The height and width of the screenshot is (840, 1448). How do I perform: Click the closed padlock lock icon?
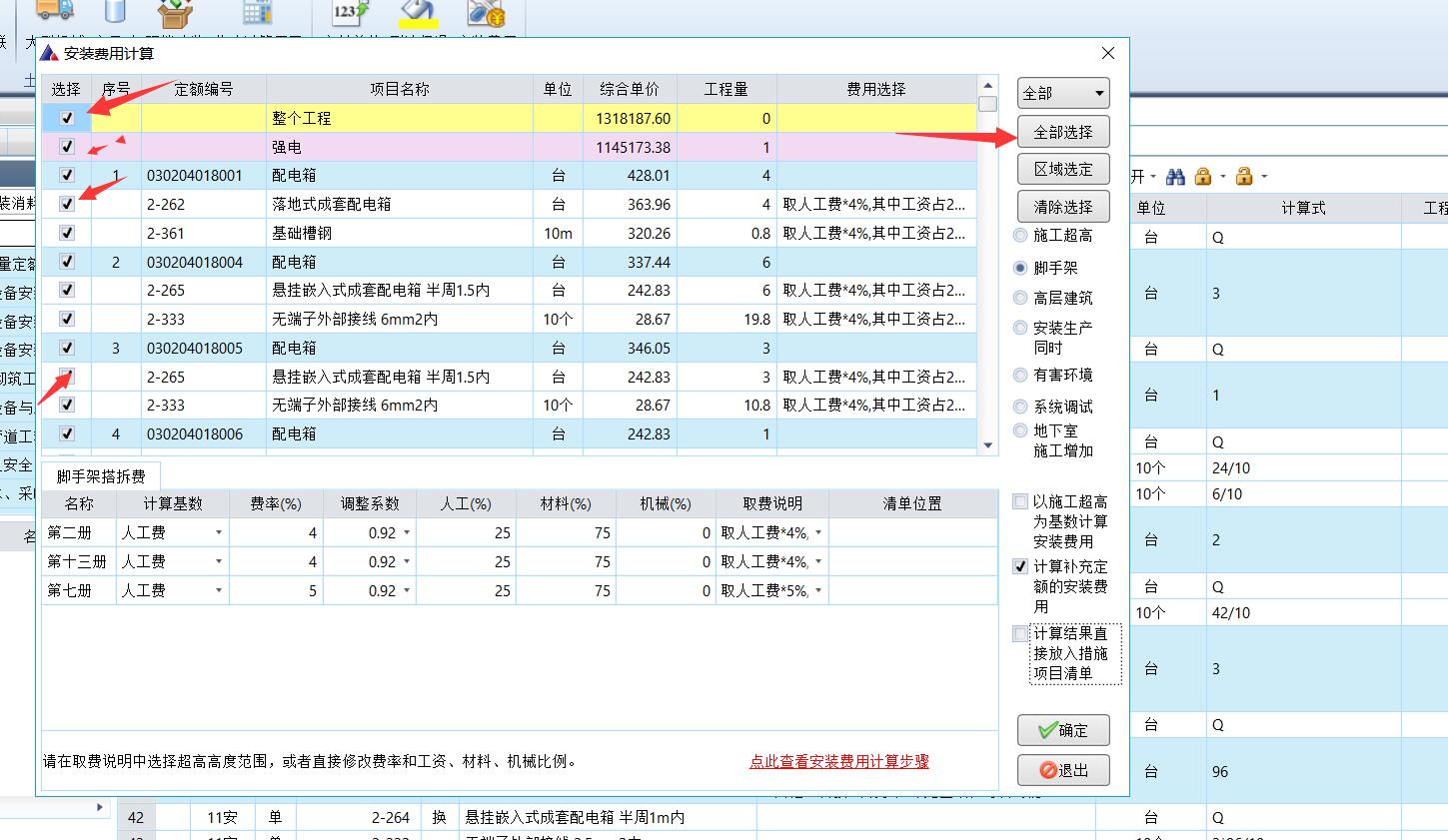(x=1203, y=177)
